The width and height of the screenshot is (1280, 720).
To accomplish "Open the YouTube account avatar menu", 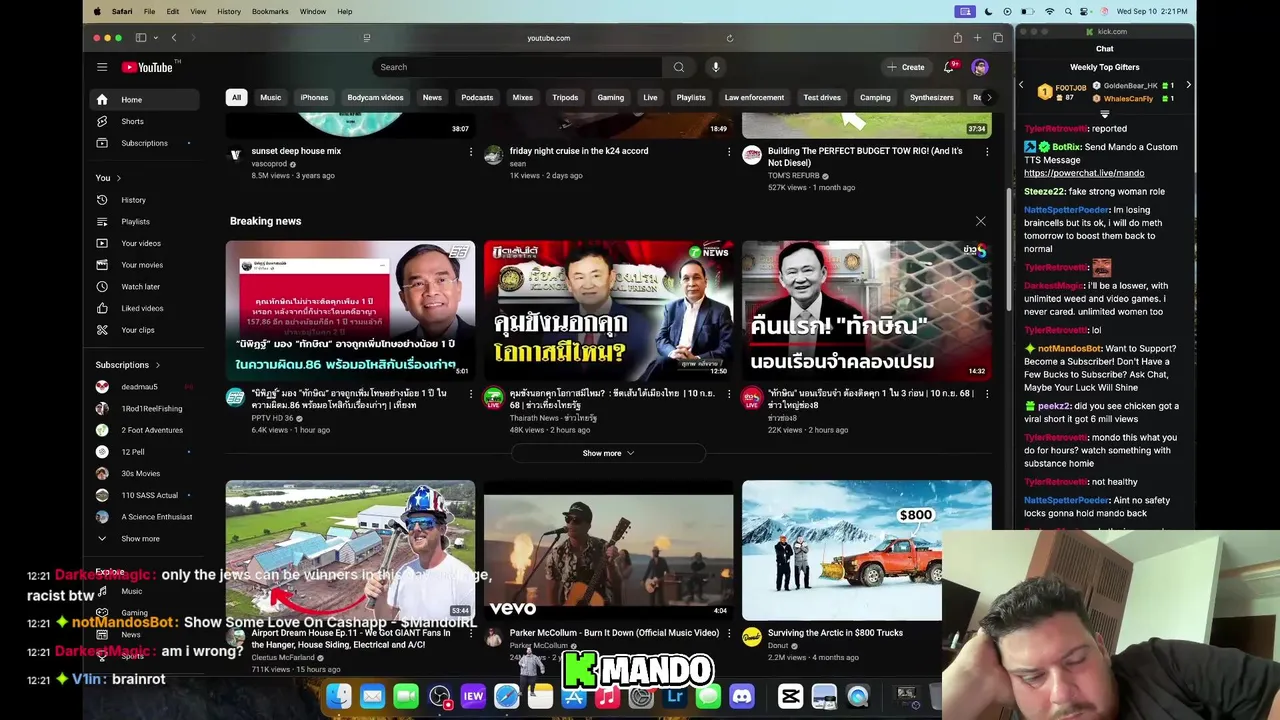I will pyautogui.click(x=980, y=67).
